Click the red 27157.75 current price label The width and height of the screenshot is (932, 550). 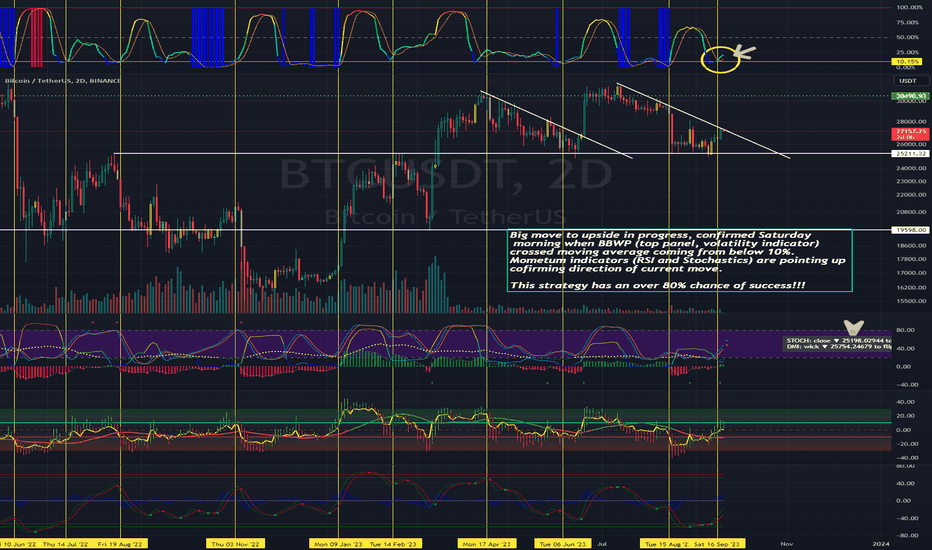(x=909, y=134)
